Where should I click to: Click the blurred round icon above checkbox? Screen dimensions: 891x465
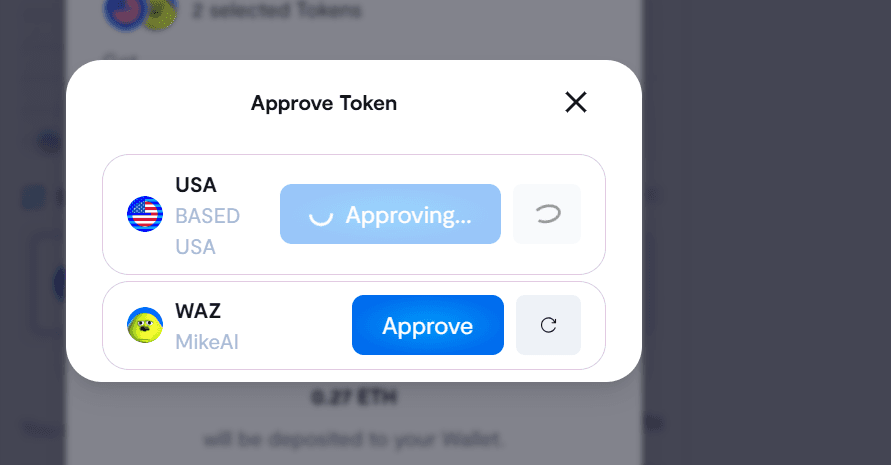click(49, 142)
